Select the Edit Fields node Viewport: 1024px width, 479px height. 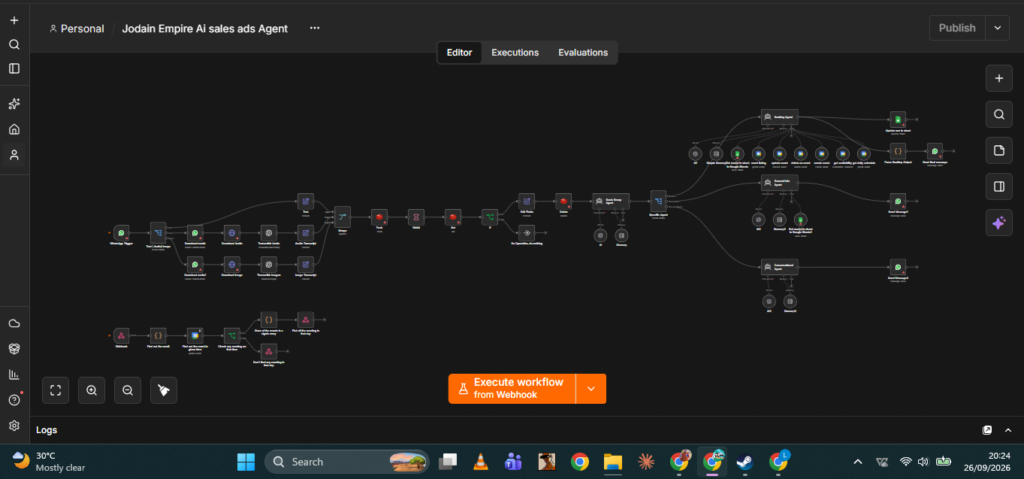pos(527,201)
